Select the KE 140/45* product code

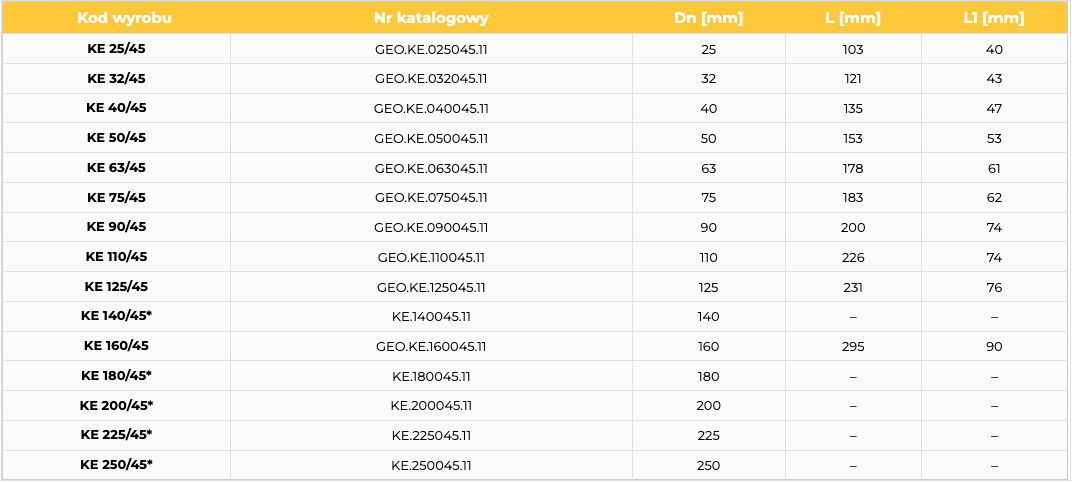coord(116,317)
